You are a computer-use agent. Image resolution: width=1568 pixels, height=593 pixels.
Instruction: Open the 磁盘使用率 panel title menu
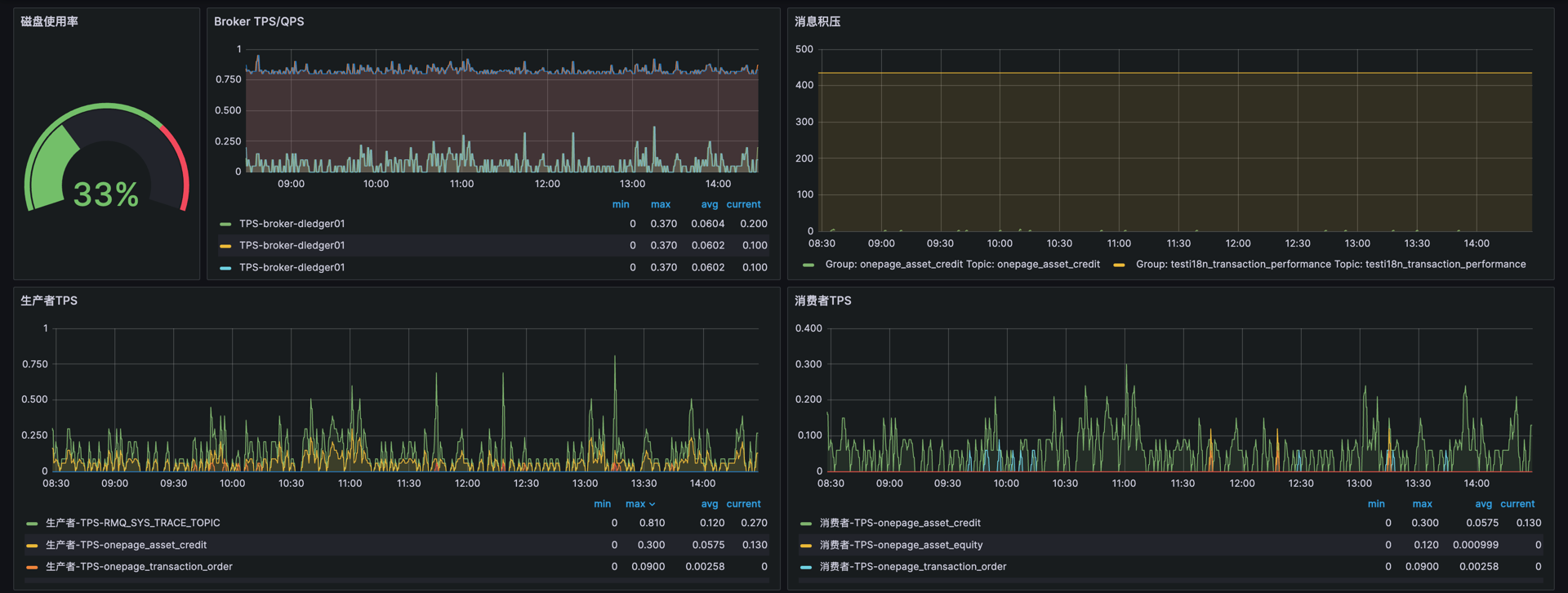click(x=49, y=21)
